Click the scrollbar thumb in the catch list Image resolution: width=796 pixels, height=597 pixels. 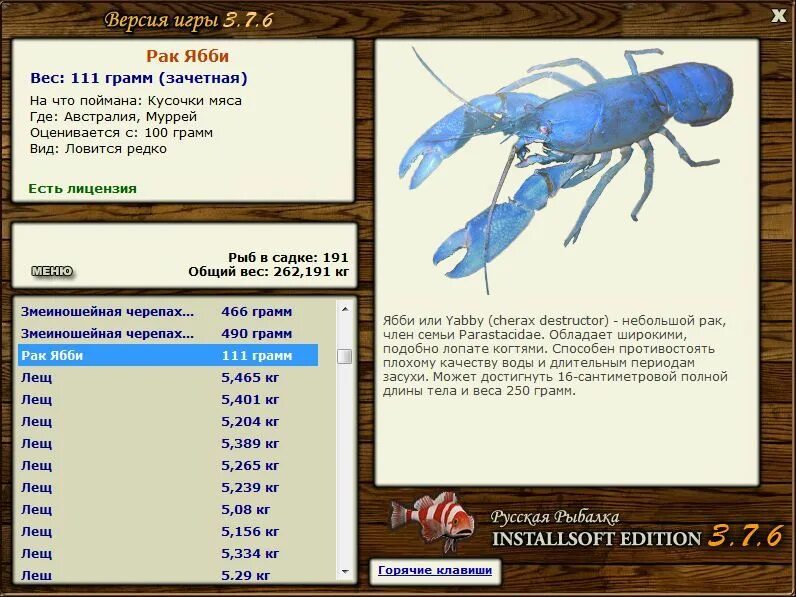pos(345,356)
